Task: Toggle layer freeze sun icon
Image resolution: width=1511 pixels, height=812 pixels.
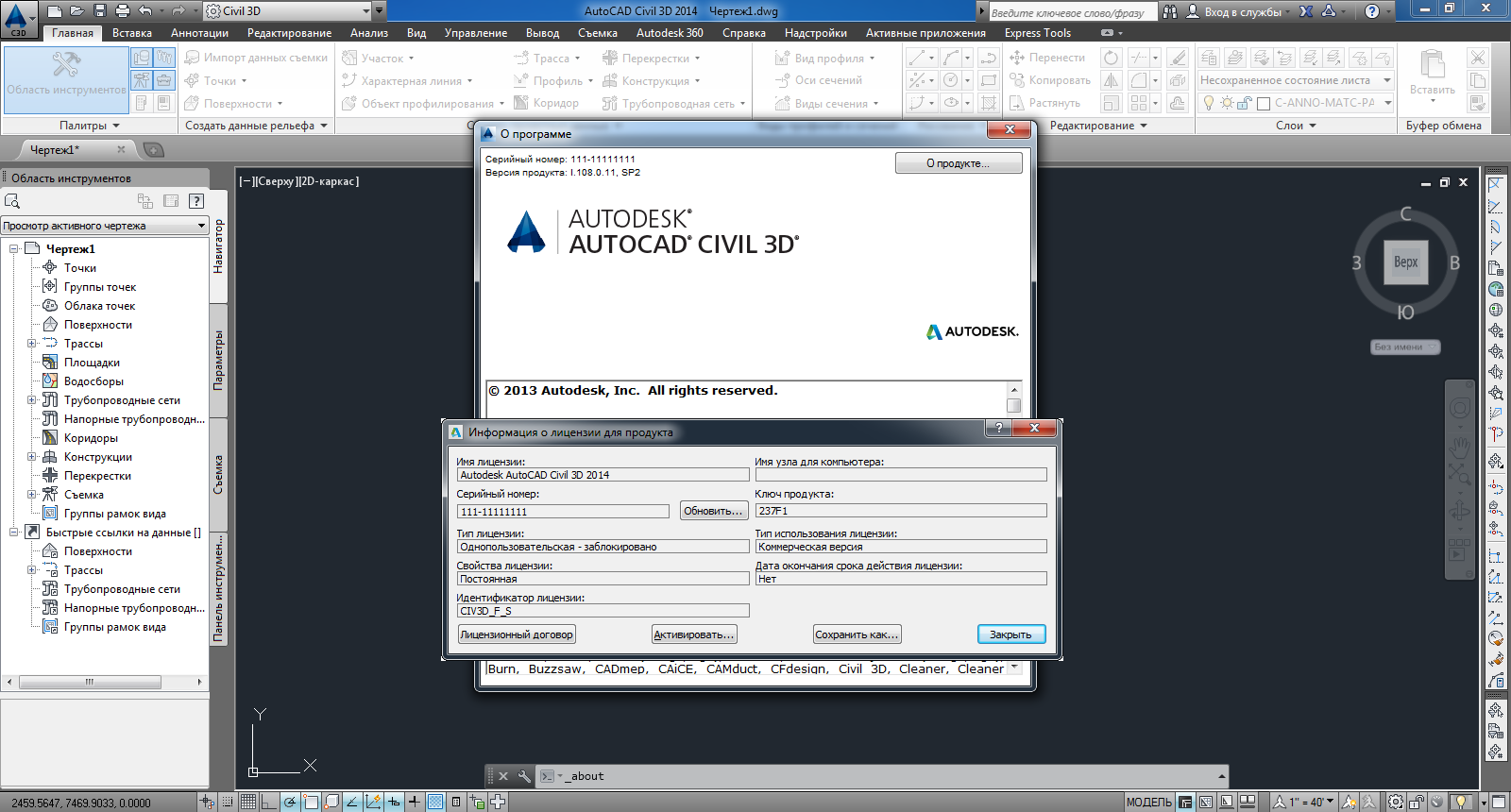Action: coord(1227,103)
